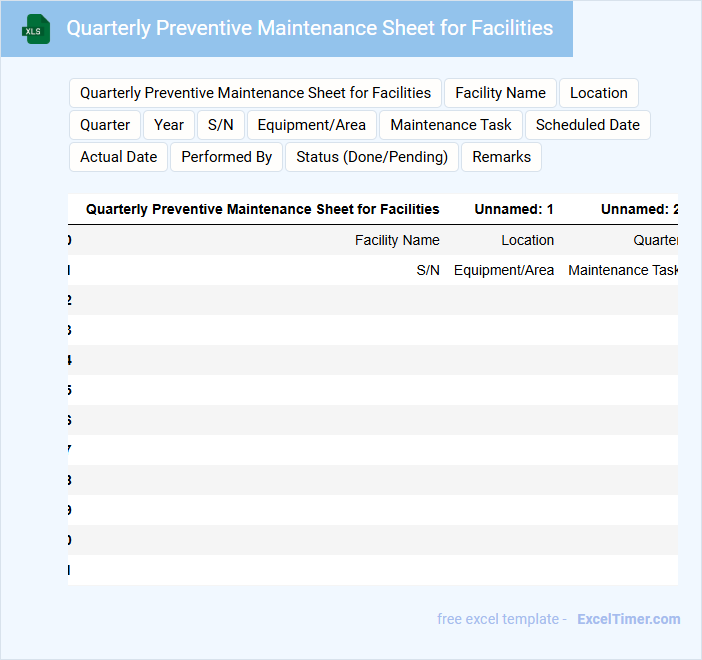Click the 'Unnamed: 1' column header
This screenshot has height=660, width=702.
(514, 209)
